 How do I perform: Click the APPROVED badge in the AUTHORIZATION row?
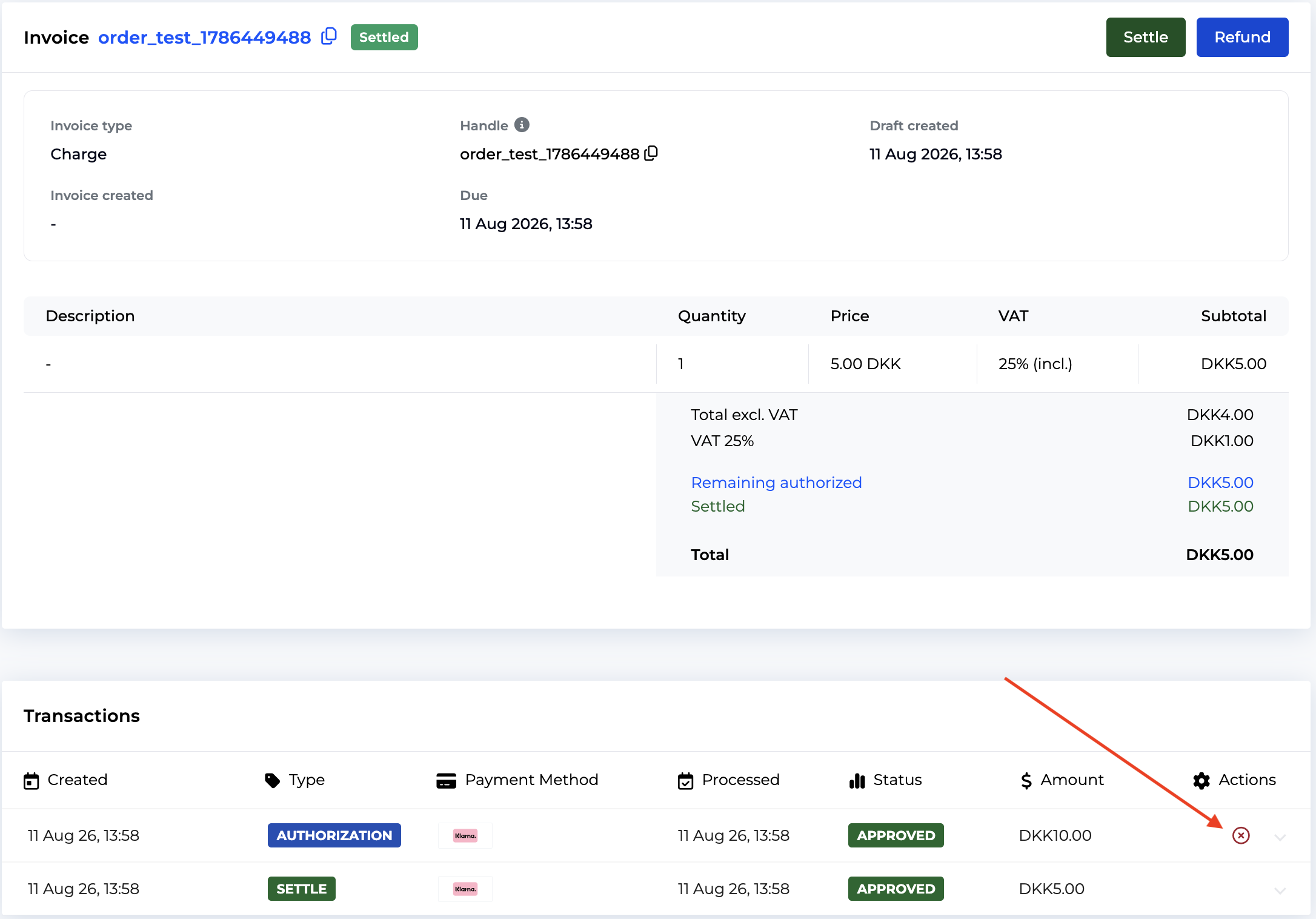(x=896, y=835)
